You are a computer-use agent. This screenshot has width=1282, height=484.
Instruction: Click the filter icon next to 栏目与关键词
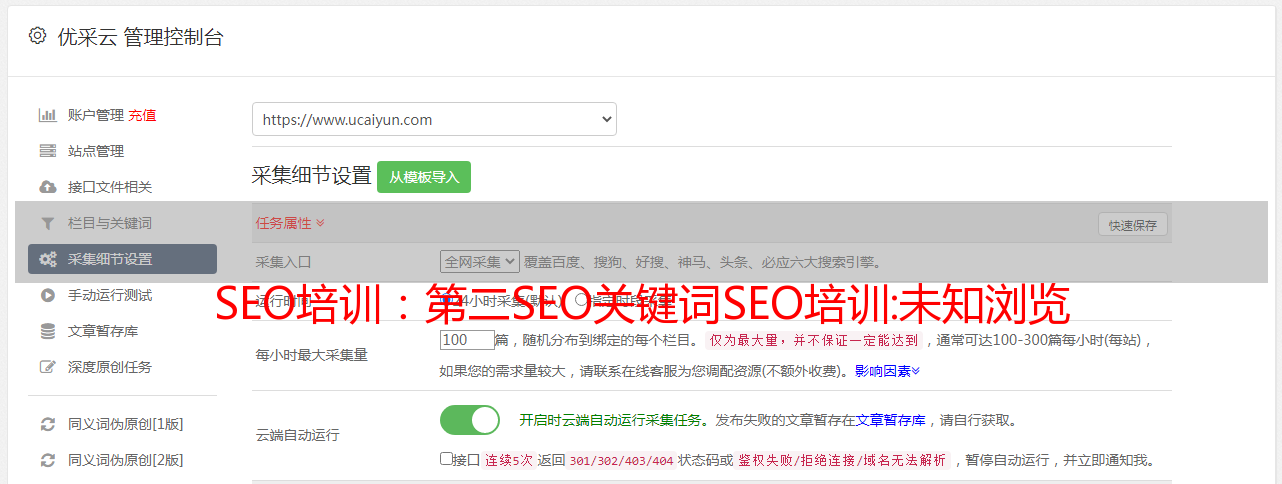coord(47,223)
